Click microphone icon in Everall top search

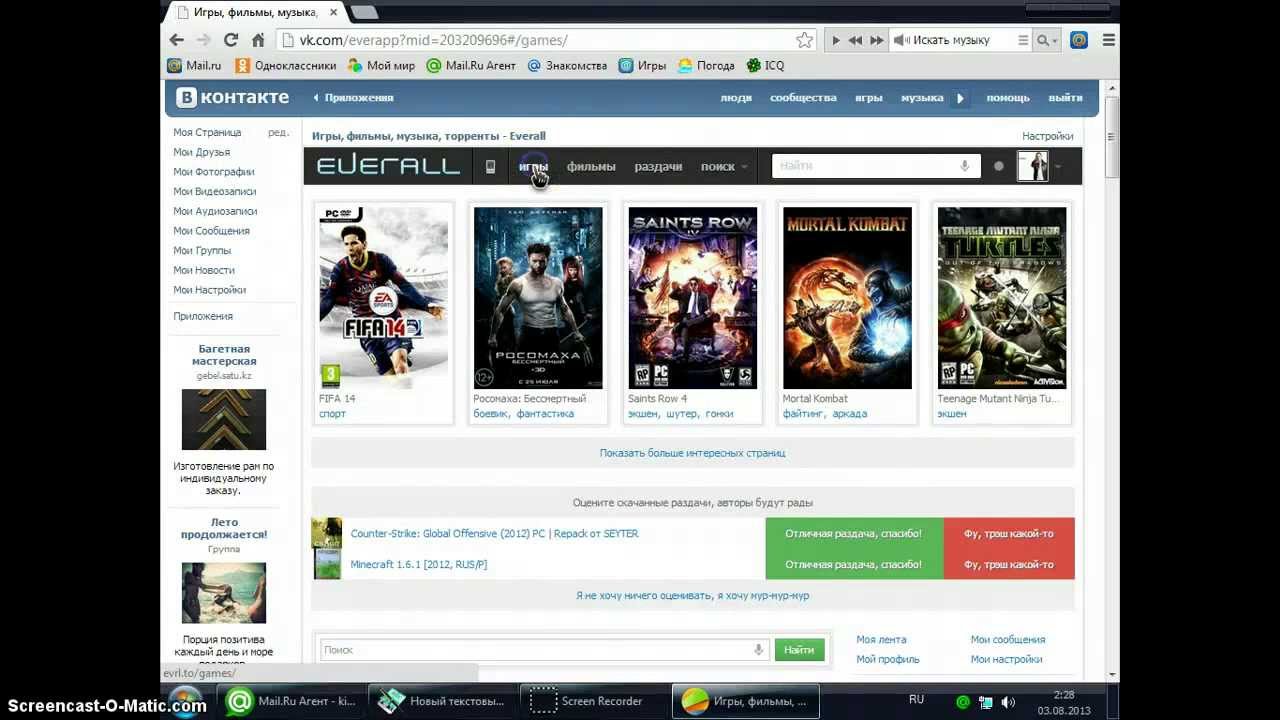[964, 166]
